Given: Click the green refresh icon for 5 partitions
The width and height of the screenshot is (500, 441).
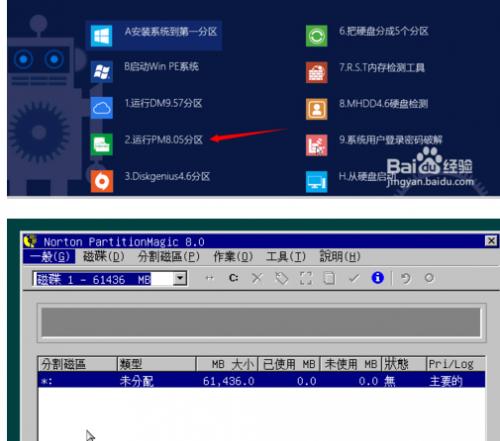Looking at the screenshot, I should click(317, 36).
